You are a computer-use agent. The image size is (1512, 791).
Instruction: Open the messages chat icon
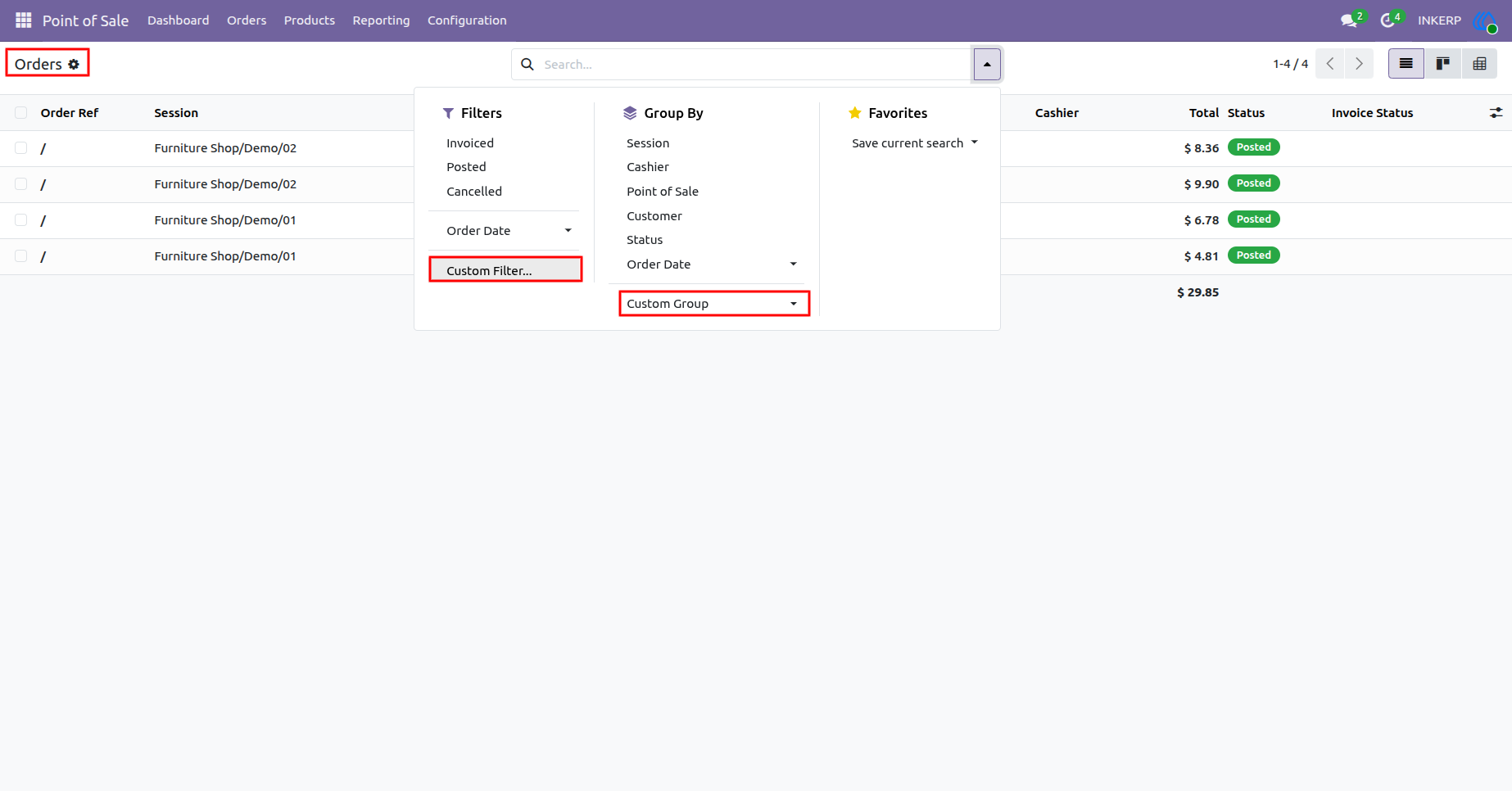pos(1349,20)
